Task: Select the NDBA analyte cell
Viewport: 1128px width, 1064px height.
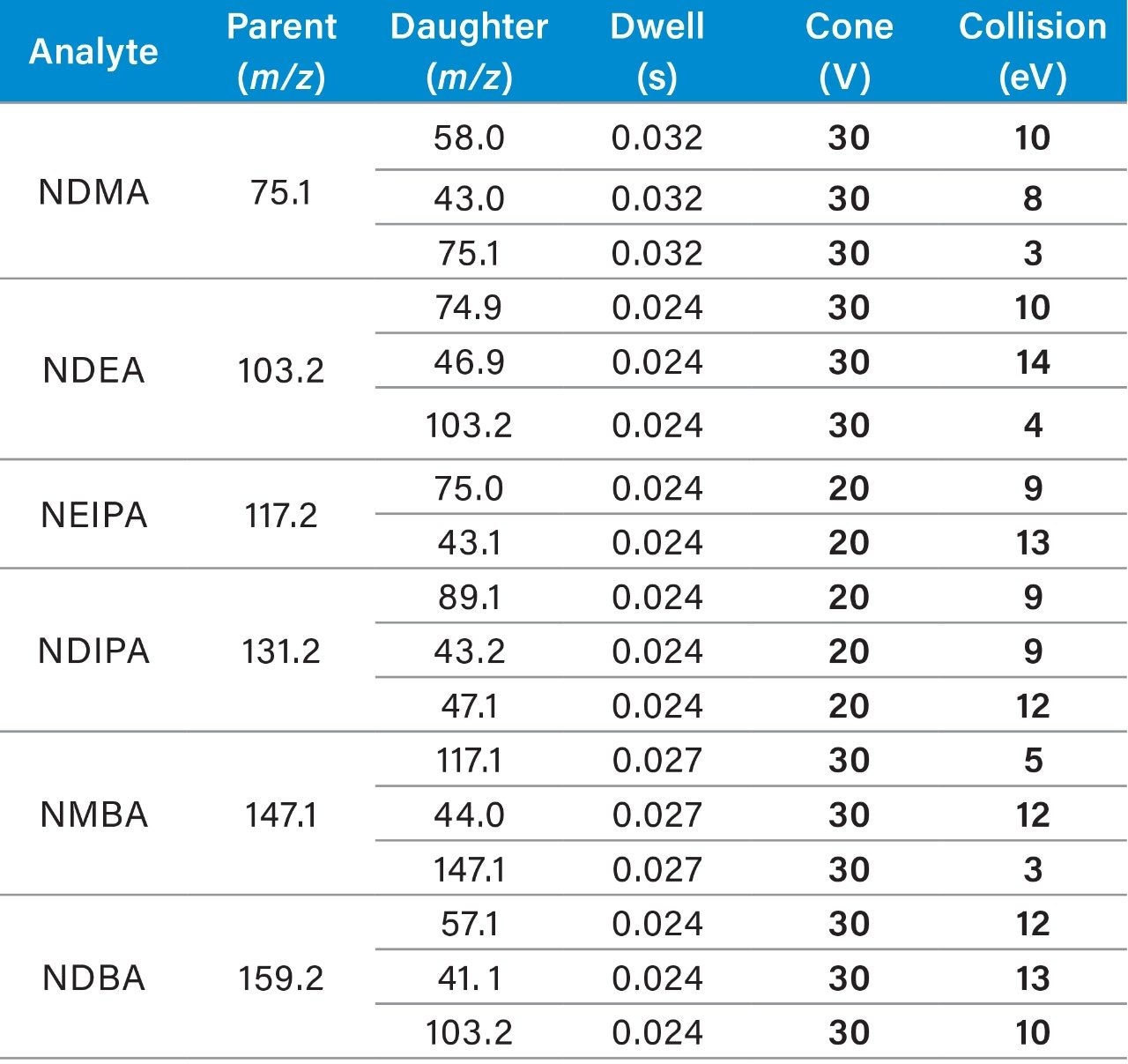Action: 93,978
